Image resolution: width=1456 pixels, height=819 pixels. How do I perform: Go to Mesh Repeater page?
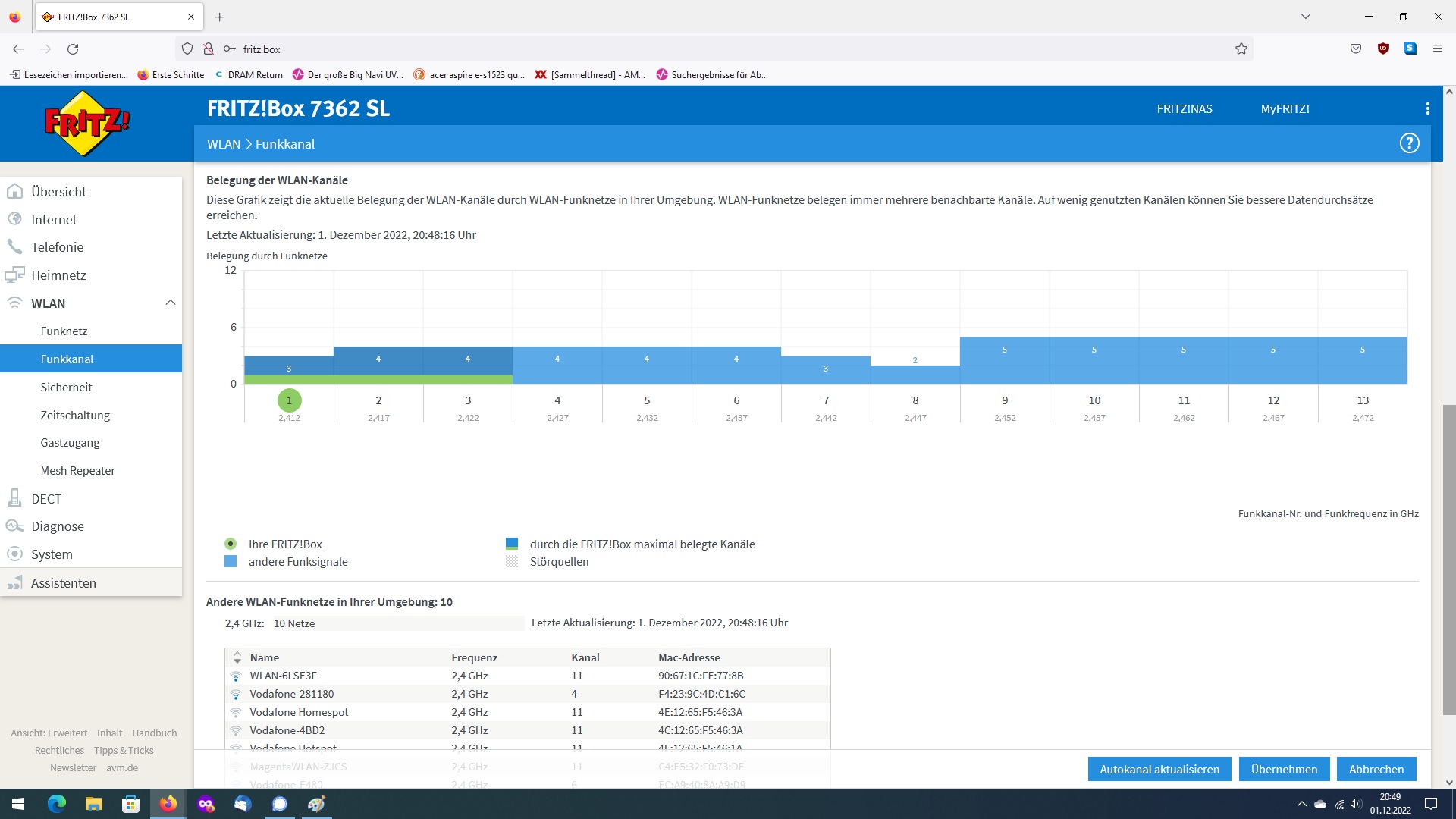[x=77, y=470]
